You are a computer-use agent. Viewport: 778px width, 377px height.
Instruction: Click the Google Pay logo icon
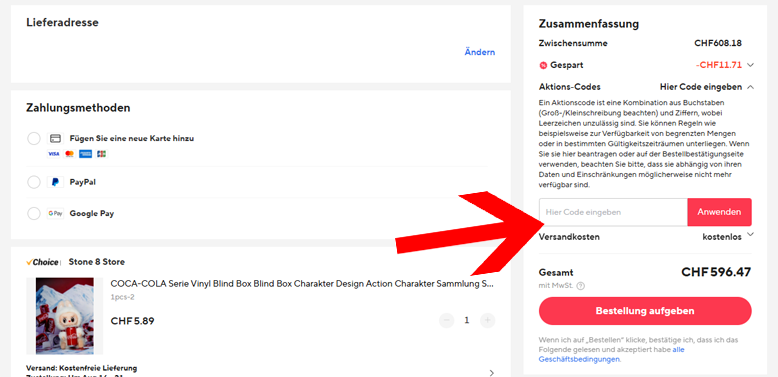coord(56,213)
